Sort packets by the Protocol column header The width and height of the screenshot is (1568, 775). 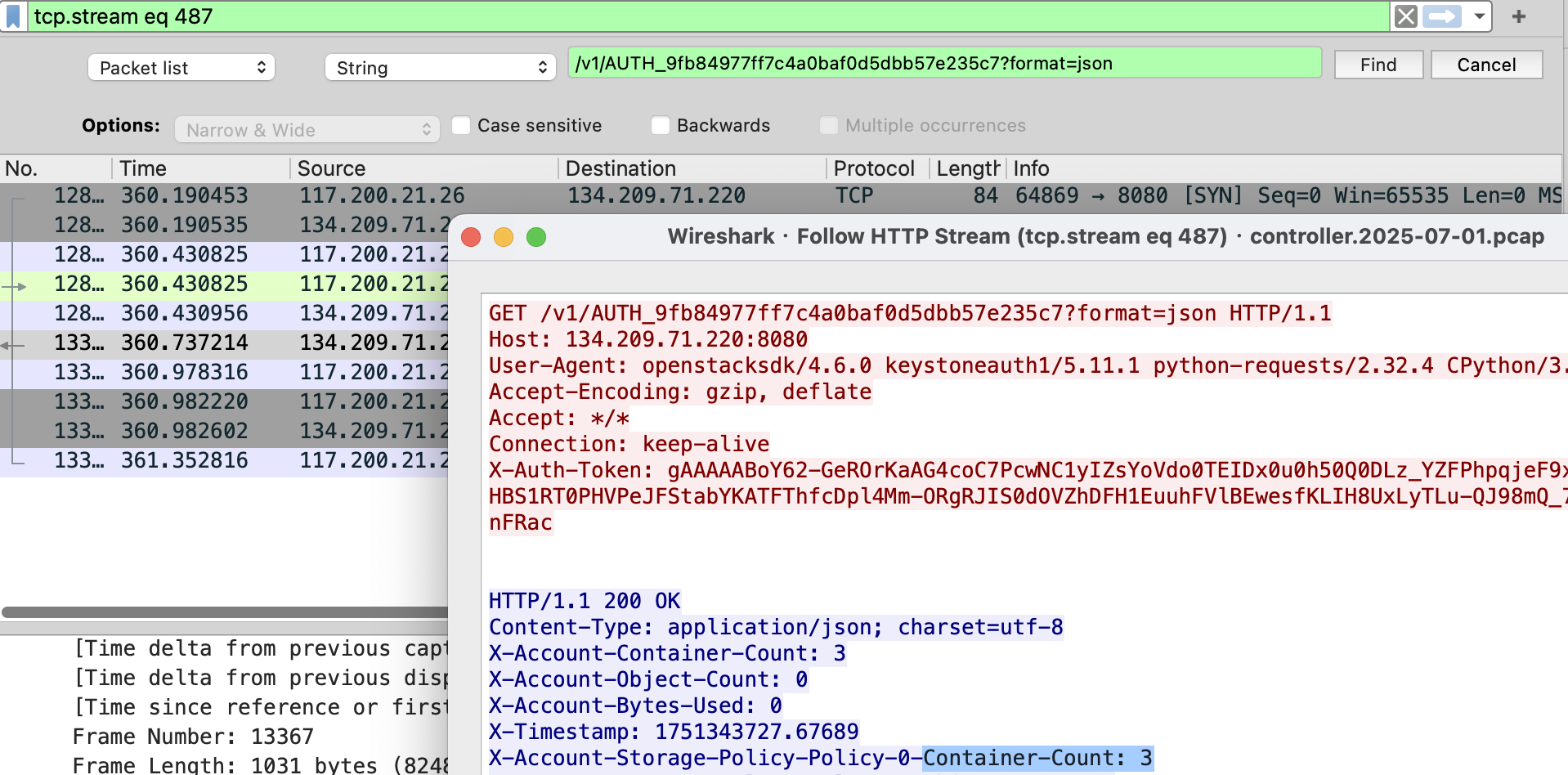878,168
